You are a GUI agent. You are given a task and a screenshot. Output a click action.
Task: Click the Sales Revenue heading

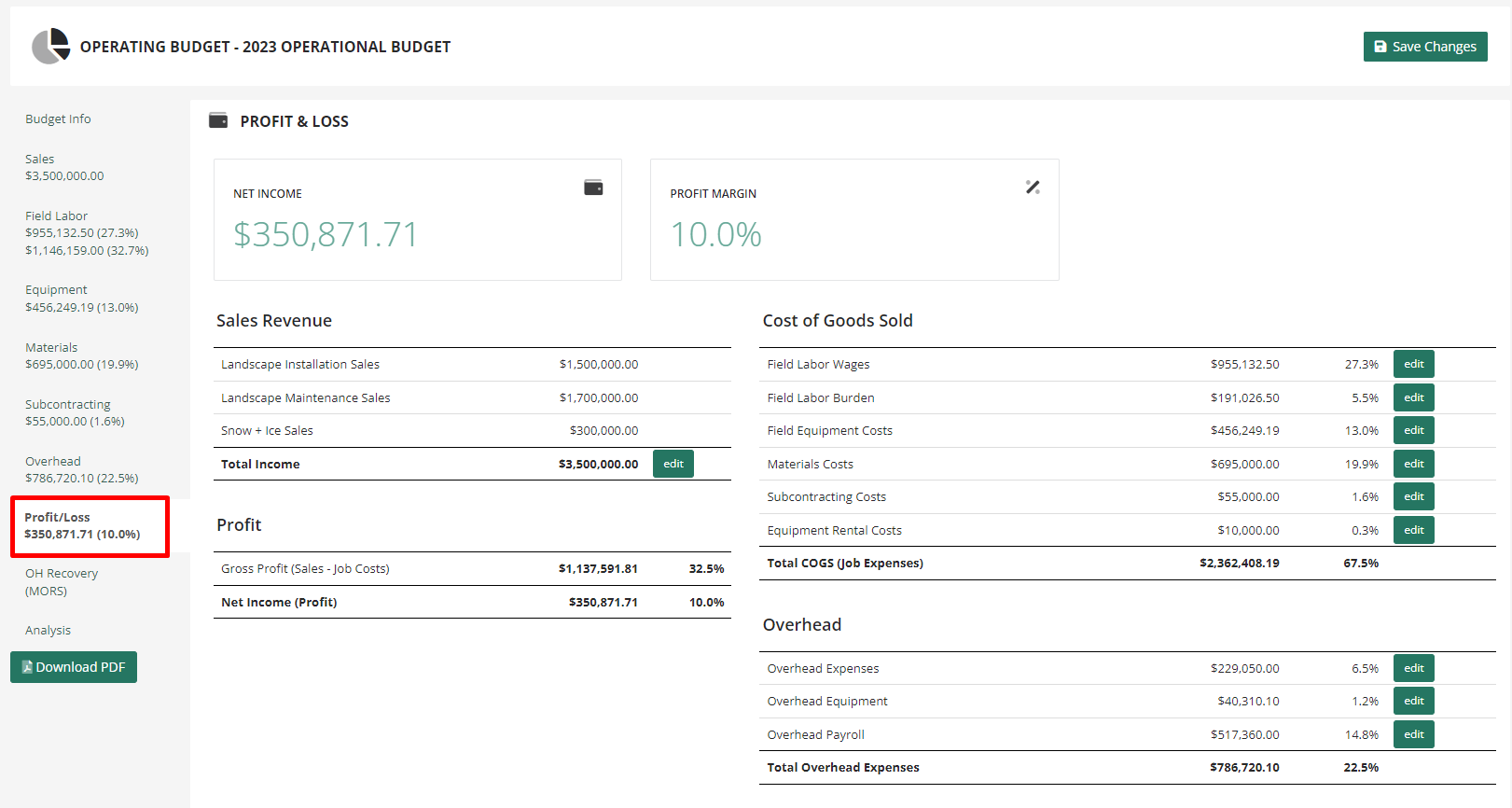point(274,320)
